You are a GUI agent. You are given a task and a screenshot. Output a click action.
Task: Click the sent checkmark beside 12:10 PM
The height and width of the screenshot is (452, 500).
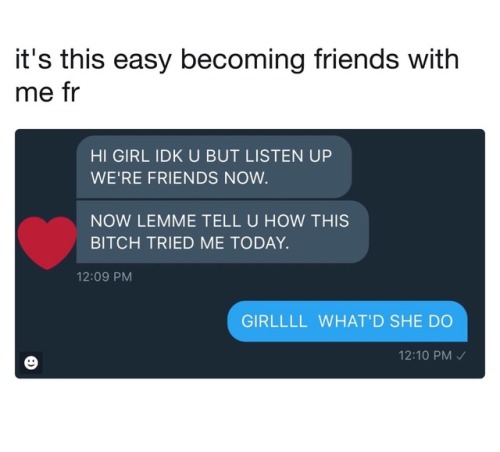click(x=460, y=356)
